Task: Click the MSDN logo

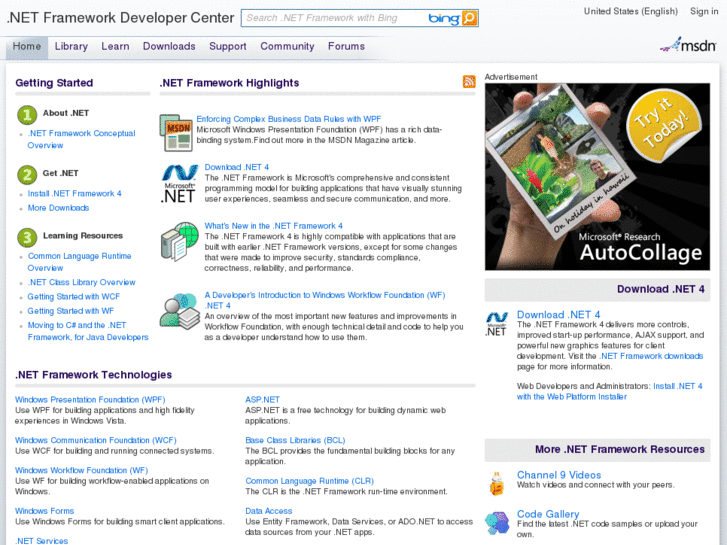Action: click(688, 45)
